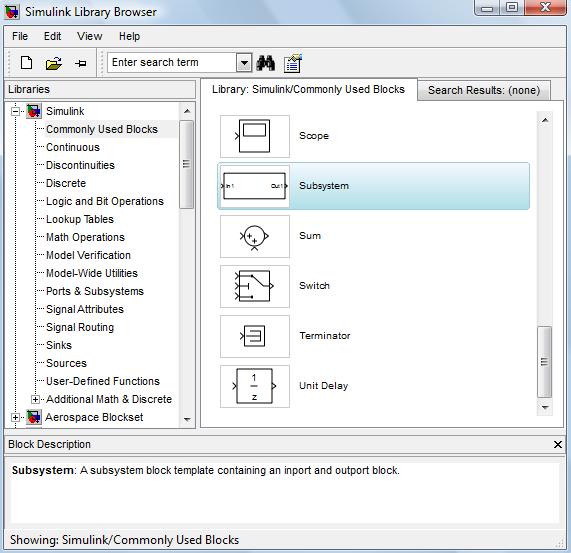
Task: Close the Block Description panel
Action: [558, 445]
